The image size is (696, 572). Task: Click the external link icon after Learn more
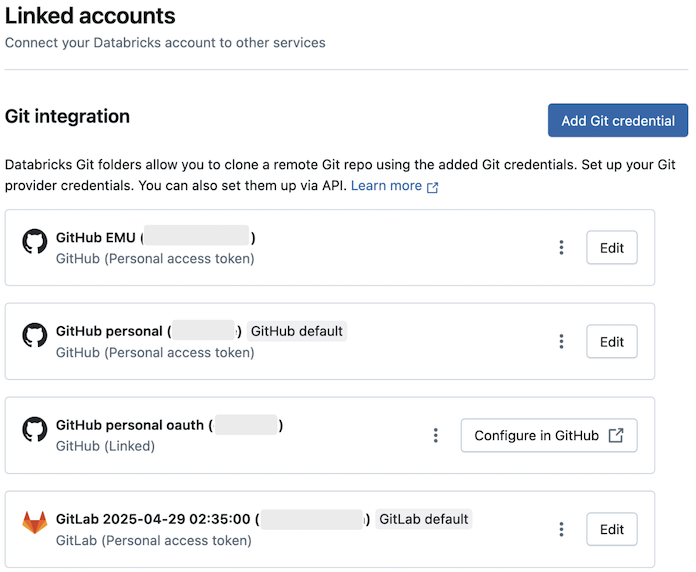(433, 187)
